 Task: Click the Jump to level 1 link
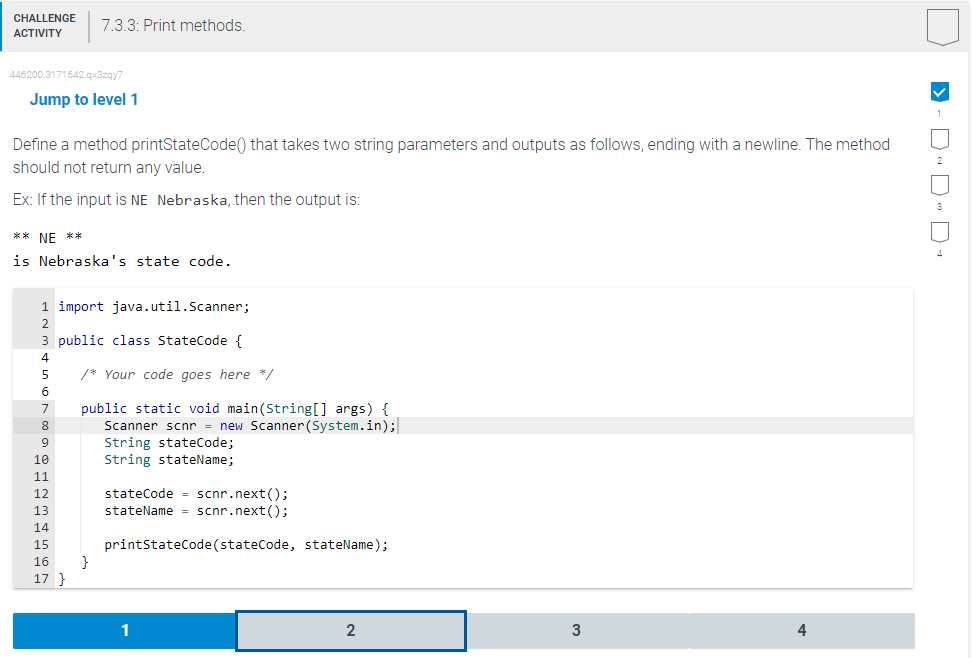(x=84, y=99)
